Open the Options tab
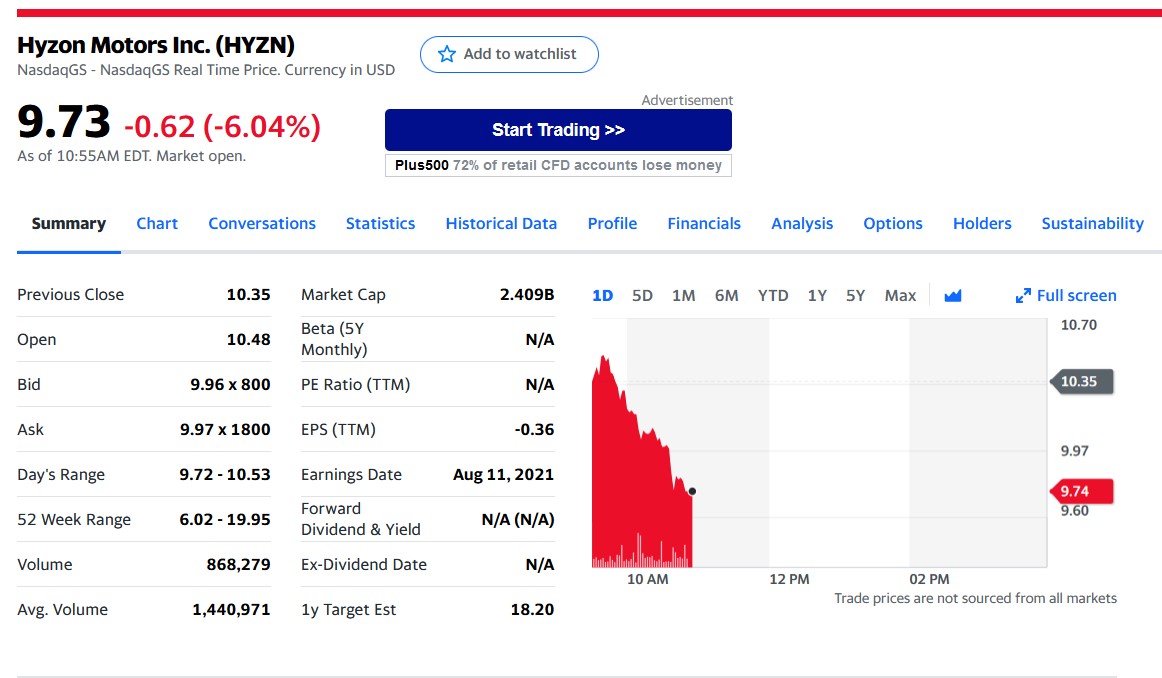Viewport: 1162px width, 678px height. pos(893,223)
